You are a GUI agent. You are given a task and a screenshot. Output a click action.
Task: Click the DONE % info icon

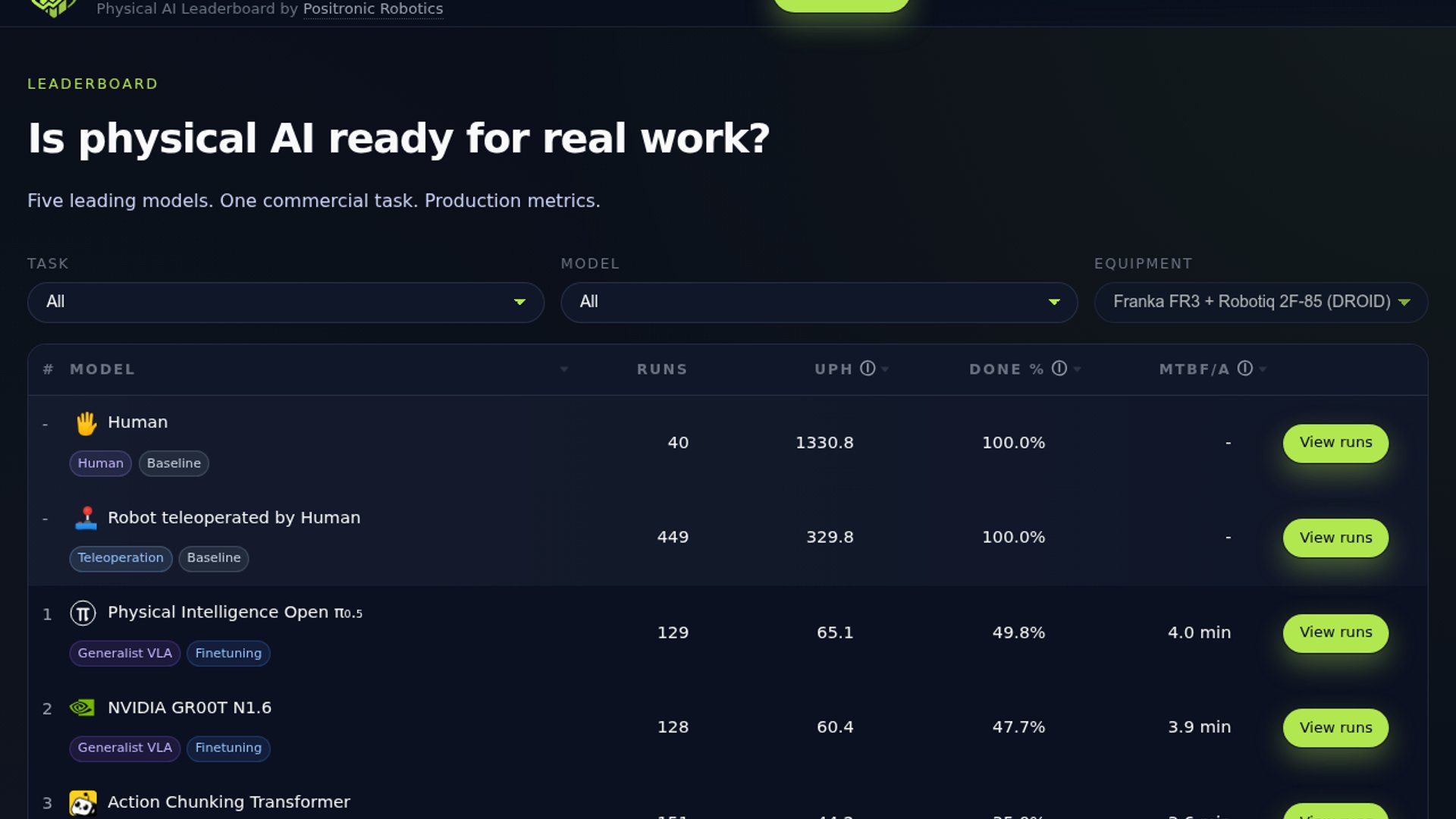point(1059,369)
